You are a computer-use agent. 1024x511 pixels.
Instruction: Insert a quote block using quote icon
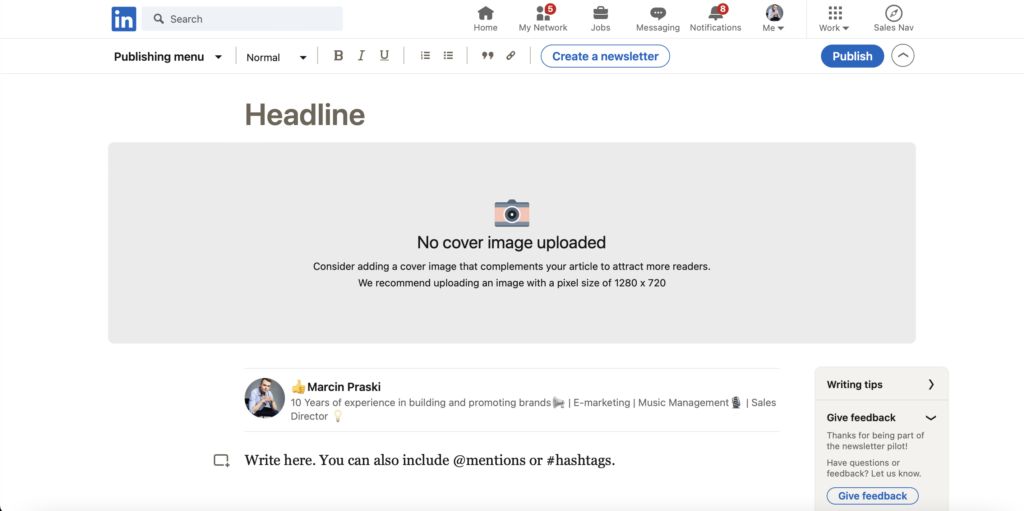click(488, 56)
